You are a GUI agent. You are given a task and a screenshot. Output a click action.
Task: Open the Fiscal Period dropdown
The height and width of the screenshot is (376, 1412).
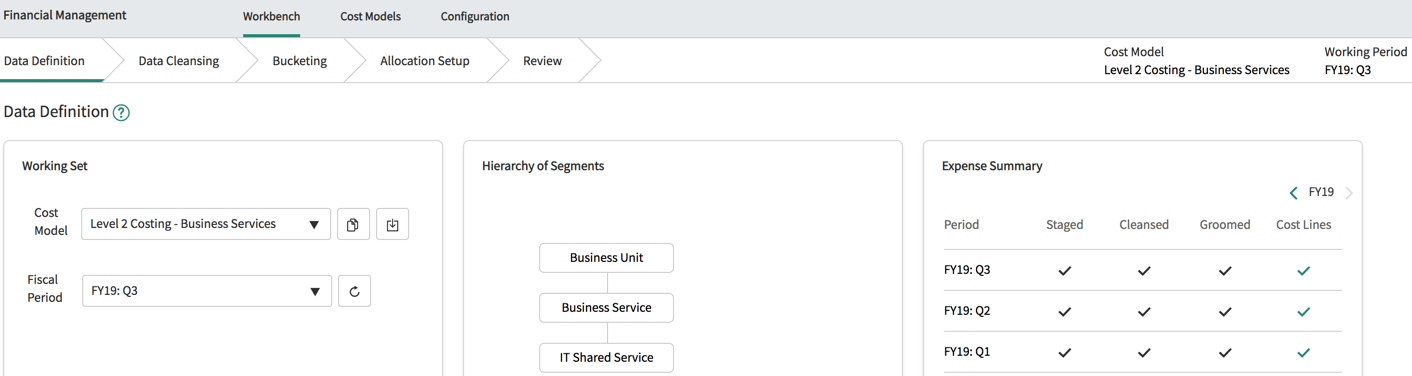tap(207, 291)
